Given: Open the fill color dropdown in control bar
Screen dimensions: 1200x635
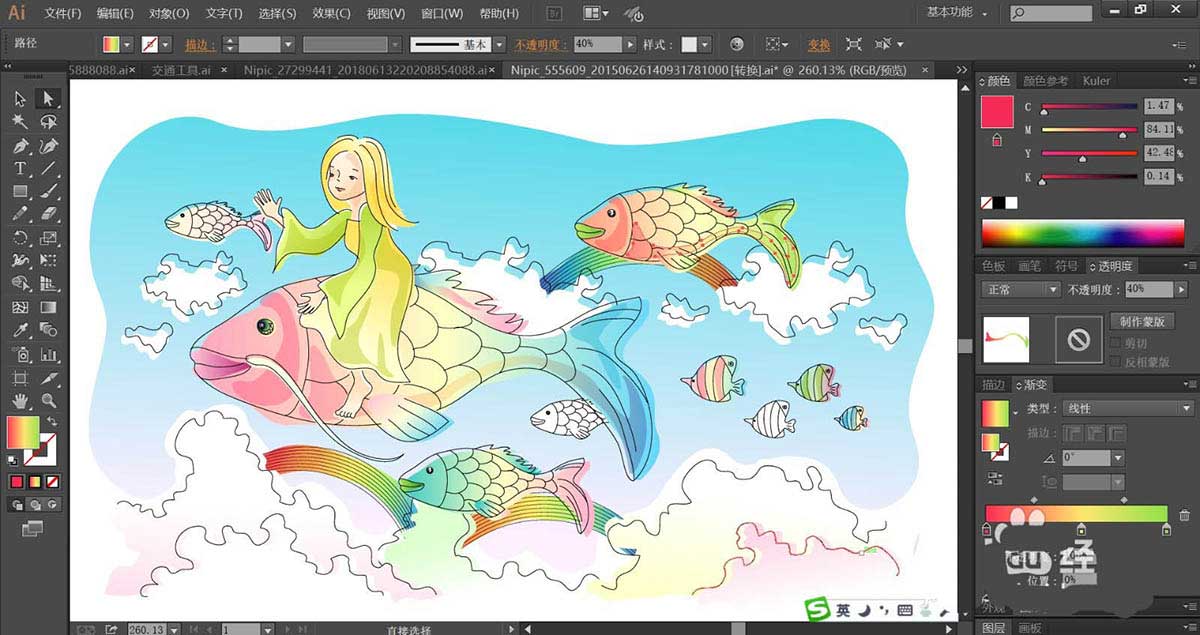Looking at the screenshot, I should click(127, 45).
